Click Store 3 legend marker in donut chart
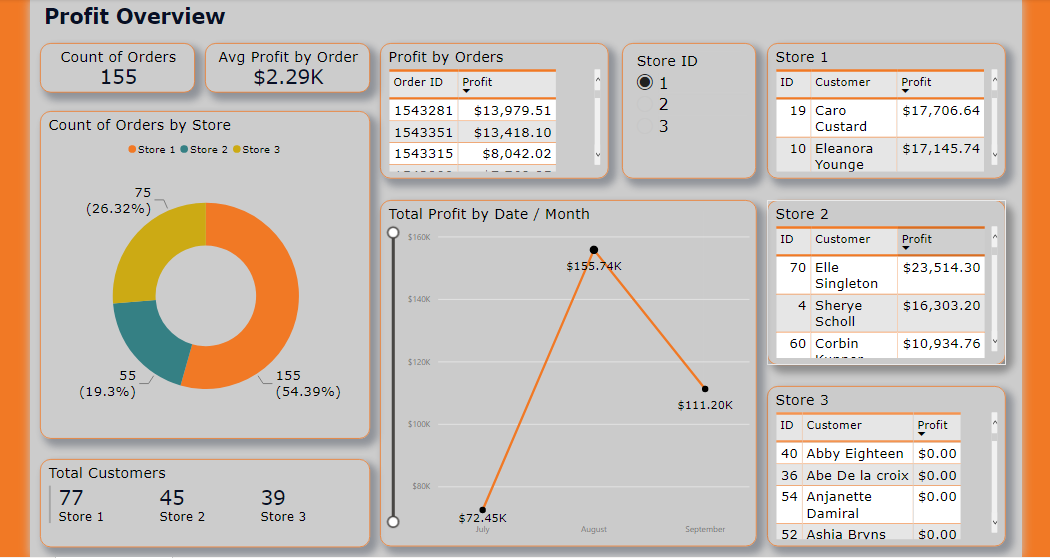Viewport: 1050px width, 558px height. point(237,150)
